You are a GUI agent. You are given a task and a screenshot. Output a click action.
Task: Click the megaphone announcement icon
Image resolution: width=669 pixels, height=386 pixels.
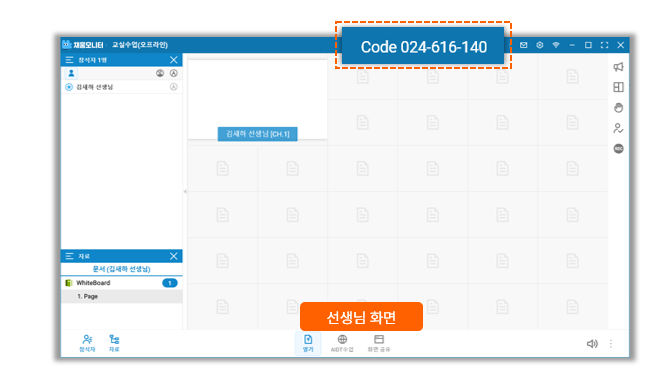click(x=618, y=67)
